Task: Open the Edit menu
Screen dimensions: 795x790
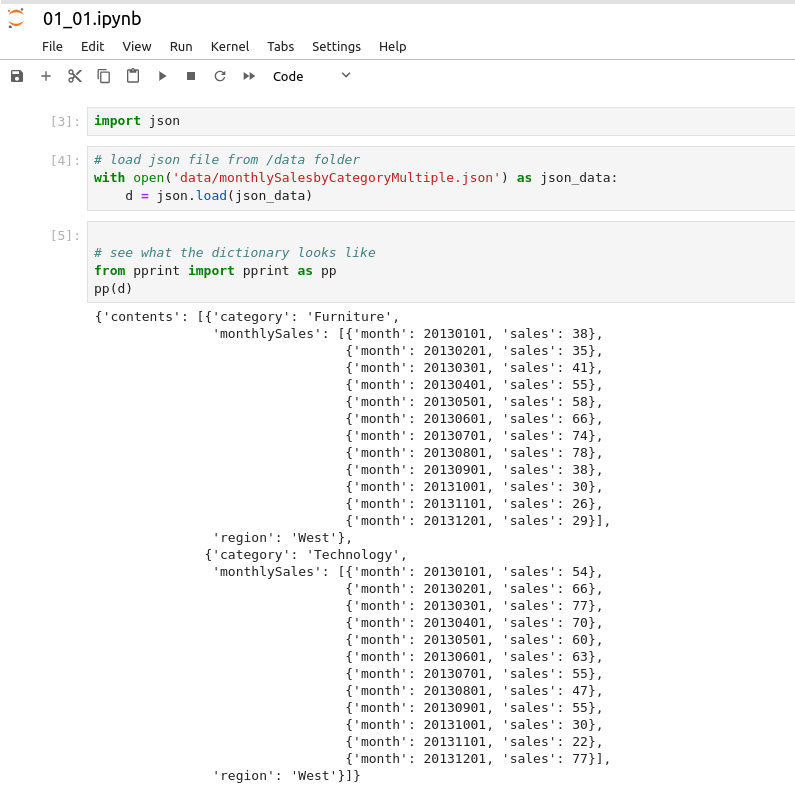Action: (x=92, y=46)
